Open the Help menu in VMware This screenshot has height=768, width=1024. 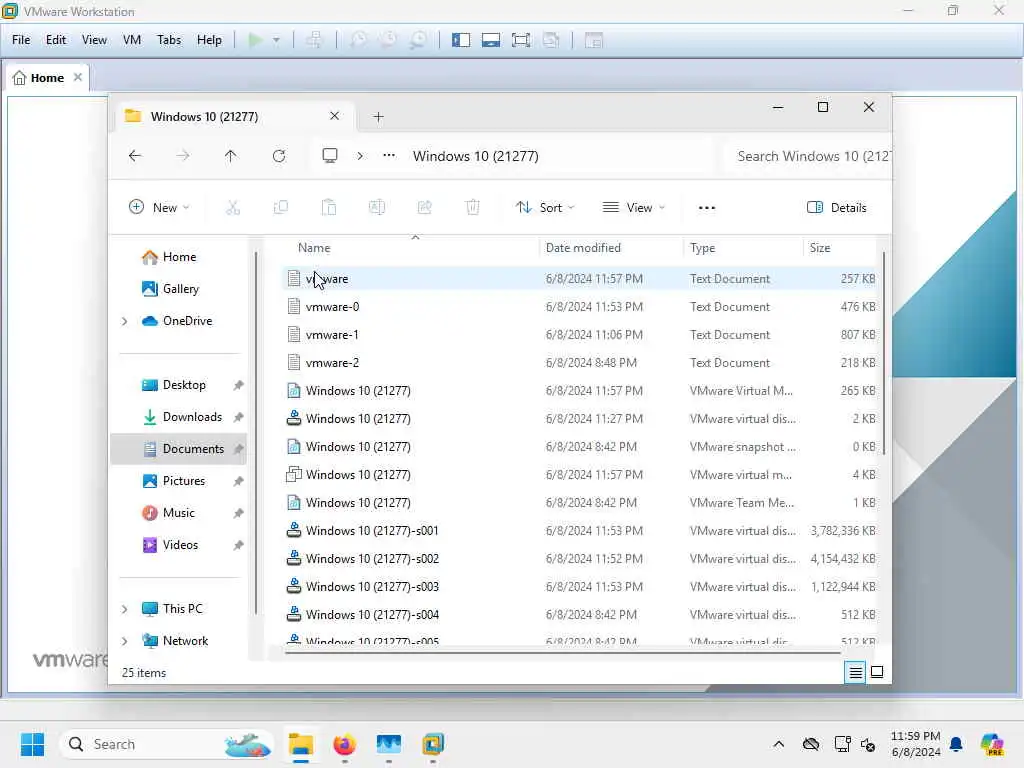[x=209, y=40]
